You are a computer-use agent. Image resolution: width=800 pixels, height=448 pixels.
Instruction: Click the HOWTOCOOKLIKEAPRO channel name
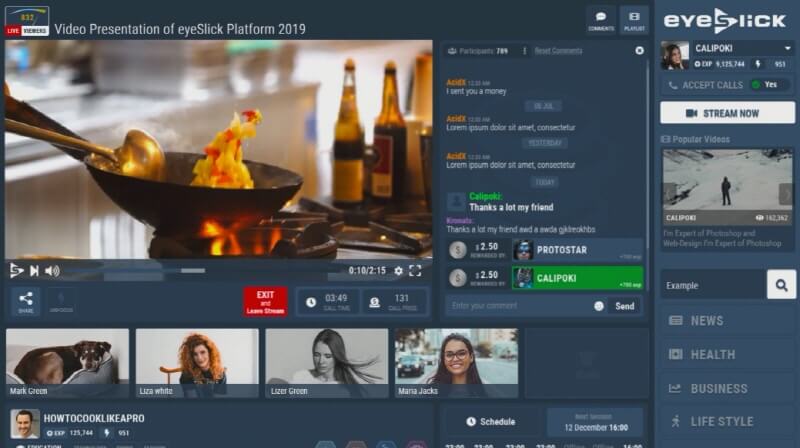94,418
